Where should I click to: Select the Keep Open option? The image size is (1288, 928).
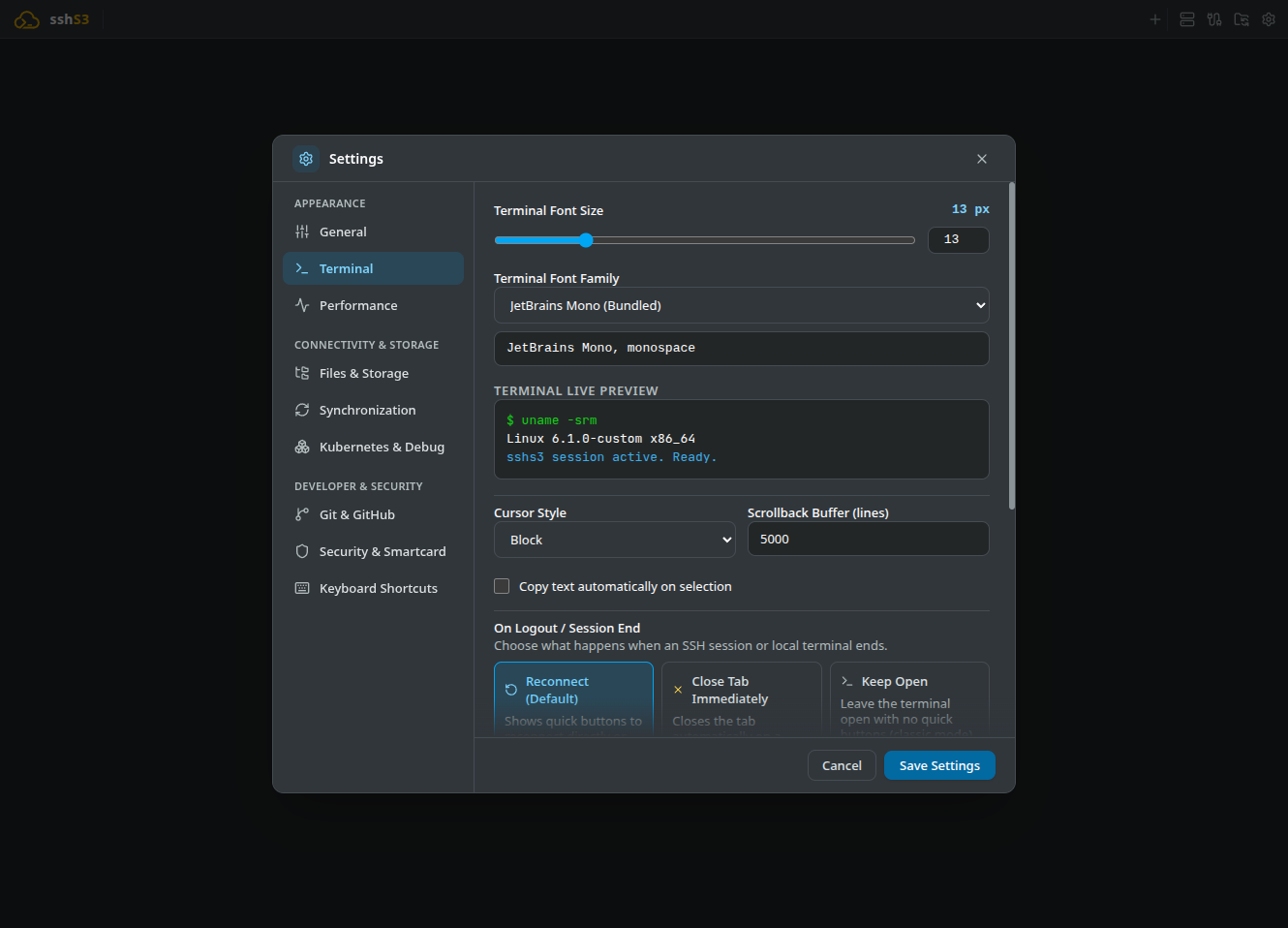pos(909,698)
